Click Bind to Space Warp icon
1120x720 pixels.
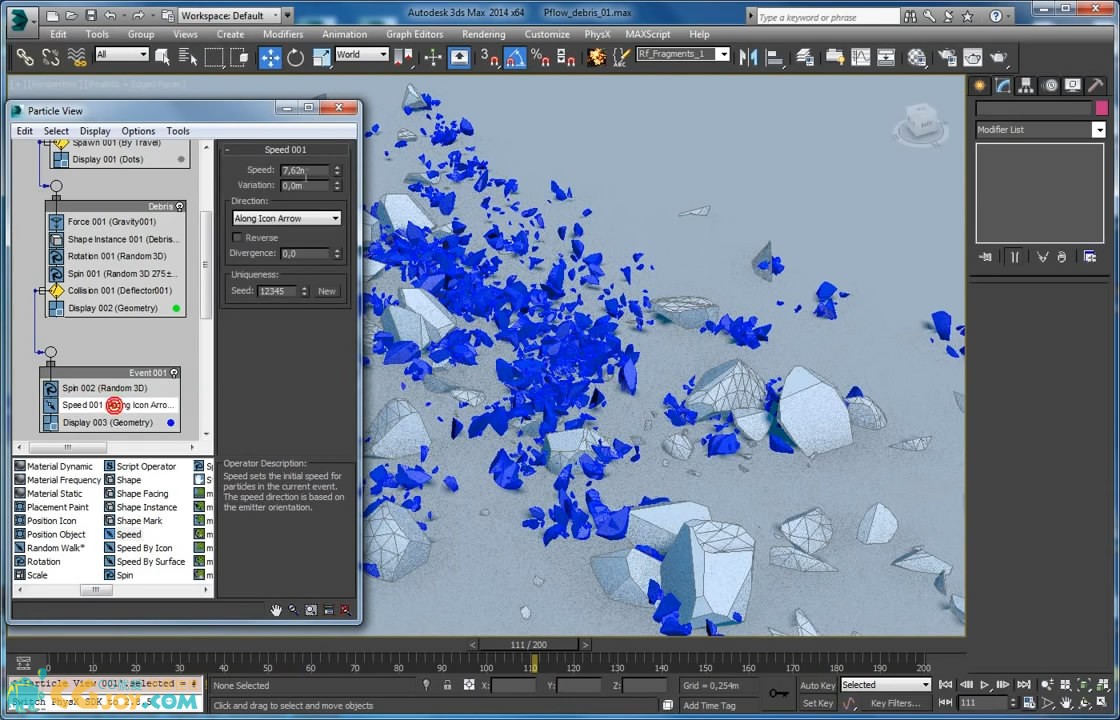[76, 57]
